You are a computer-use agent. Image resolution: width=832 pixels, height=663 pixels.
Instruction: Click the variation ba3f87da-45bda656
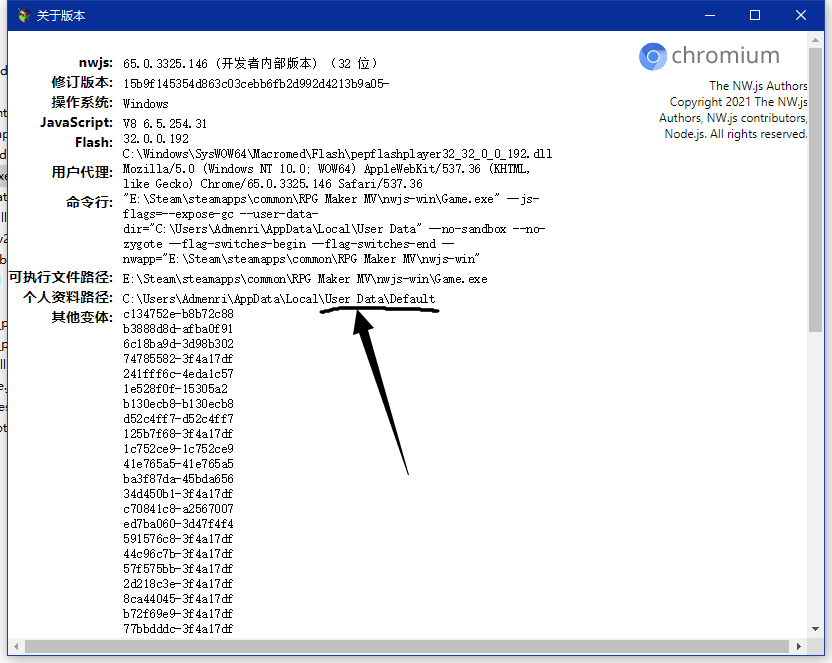178,479
